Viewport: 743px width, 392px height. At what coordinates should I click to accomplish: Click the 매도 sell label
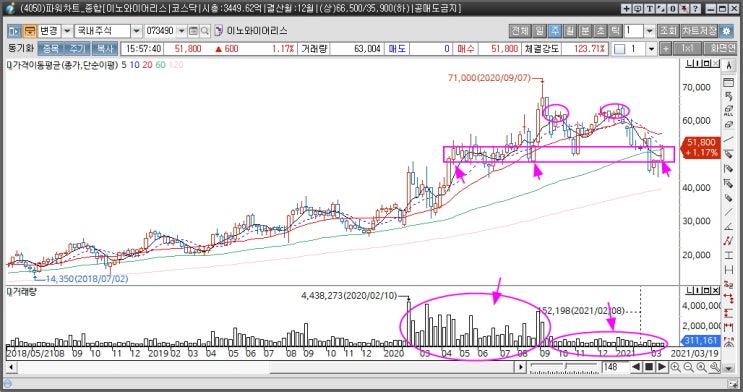click(x=397, y=49)
